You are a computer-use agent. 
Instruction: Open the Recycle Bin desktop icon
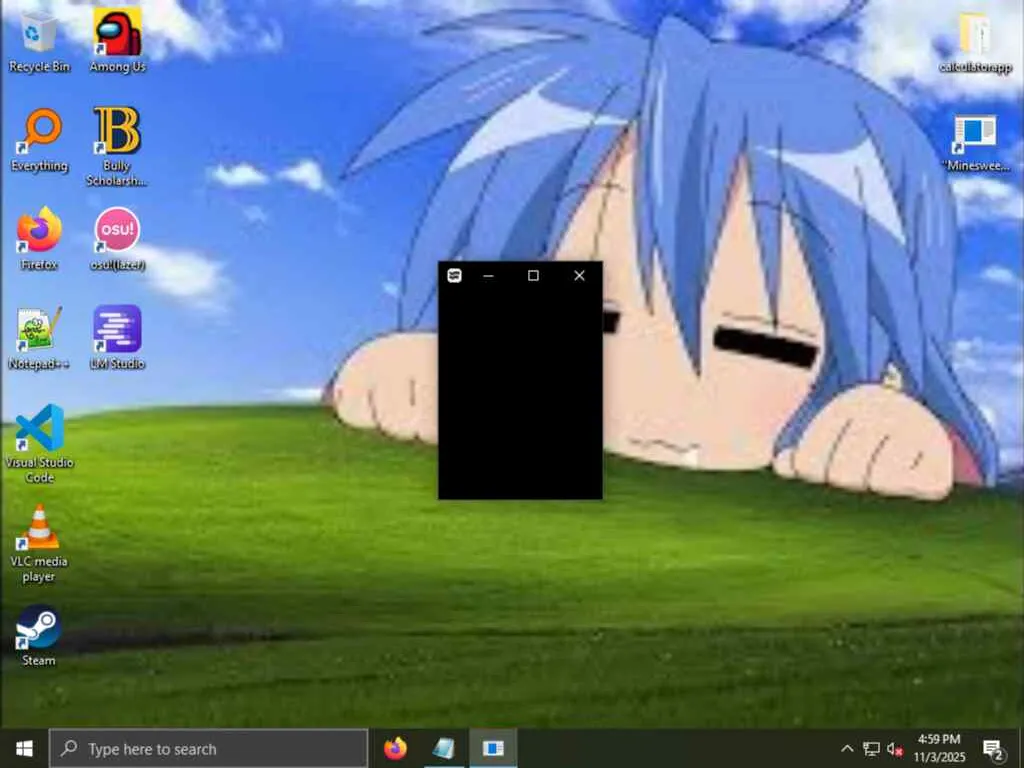(x=39, y=42)
